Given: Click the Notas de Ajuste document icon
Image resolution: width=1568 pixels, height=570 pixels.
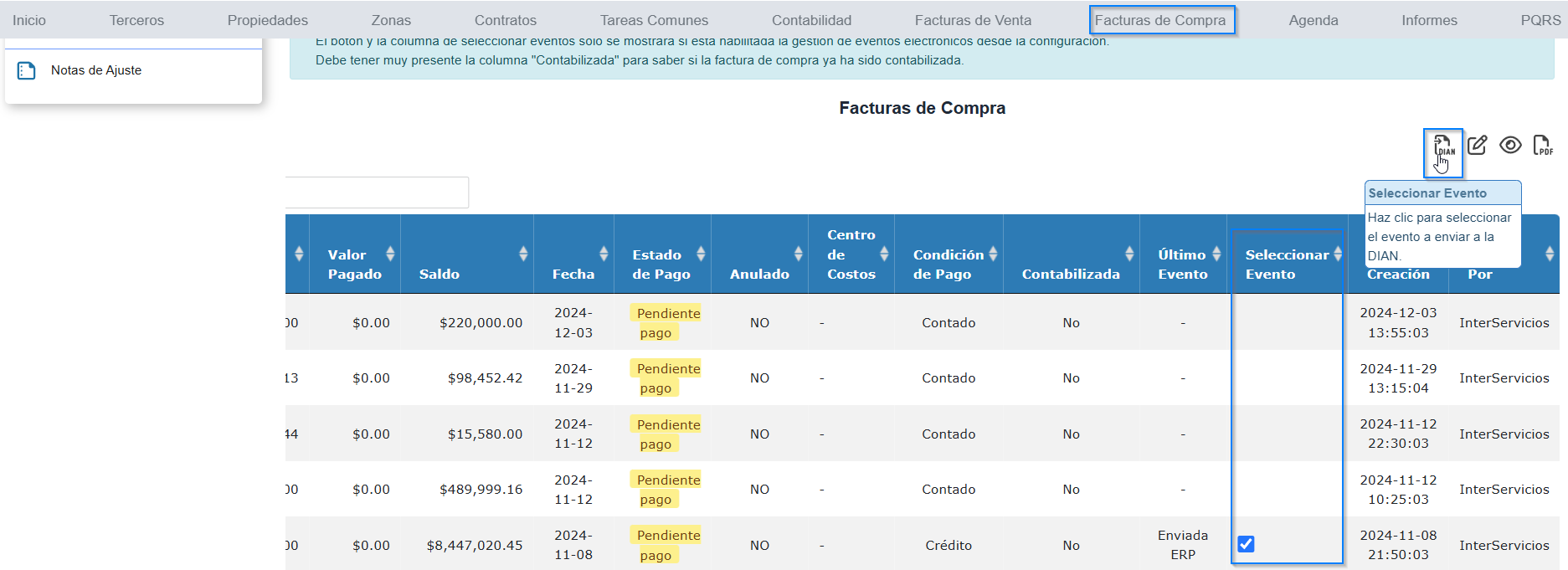Looking at the screenshot, I should pos(27,71).
